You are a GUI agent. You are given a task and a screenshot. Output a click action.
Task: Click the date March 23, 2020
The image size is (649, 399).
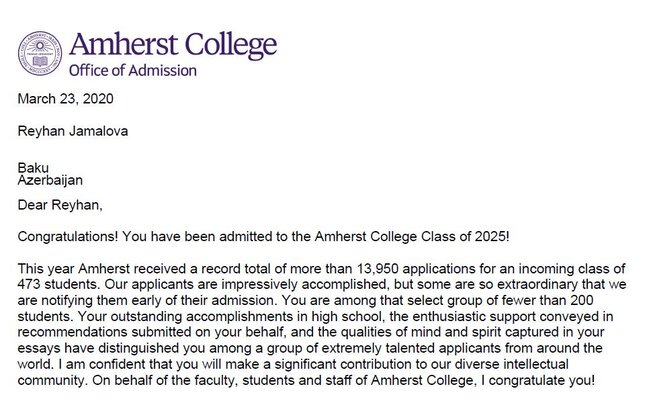click(65, 99)
